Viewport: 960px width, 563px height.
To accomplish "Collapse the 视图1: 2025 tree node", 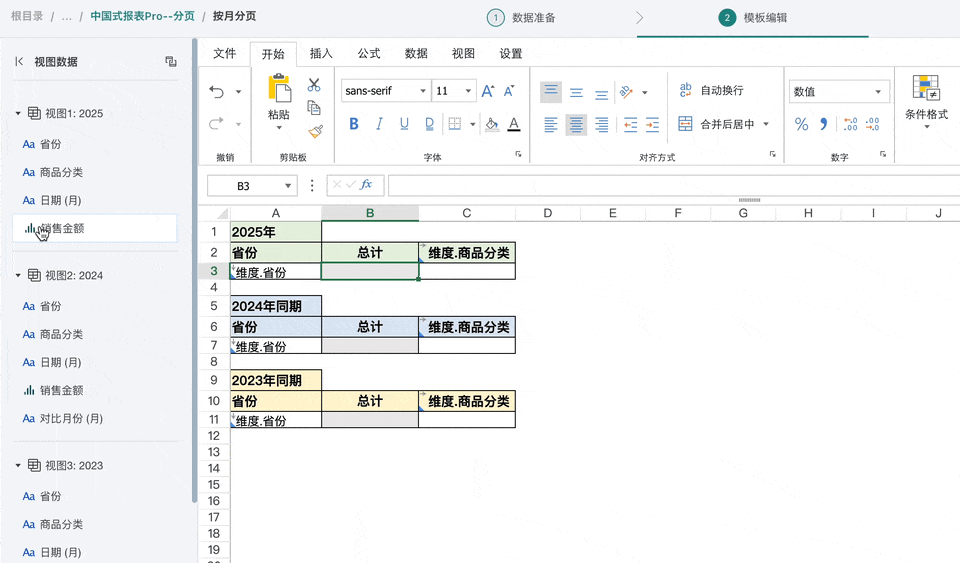I will (x=18, y=113).
